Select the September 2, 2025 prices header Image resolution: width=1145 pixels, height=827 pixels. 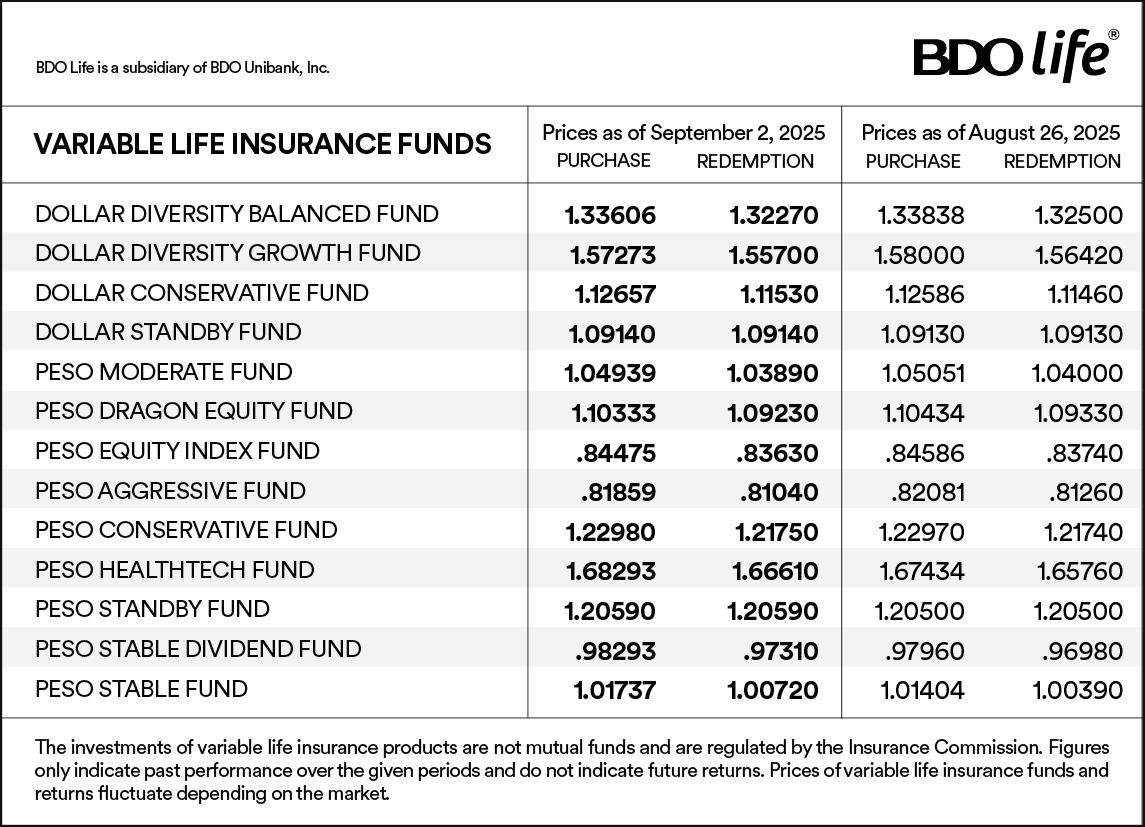[684, 132]
